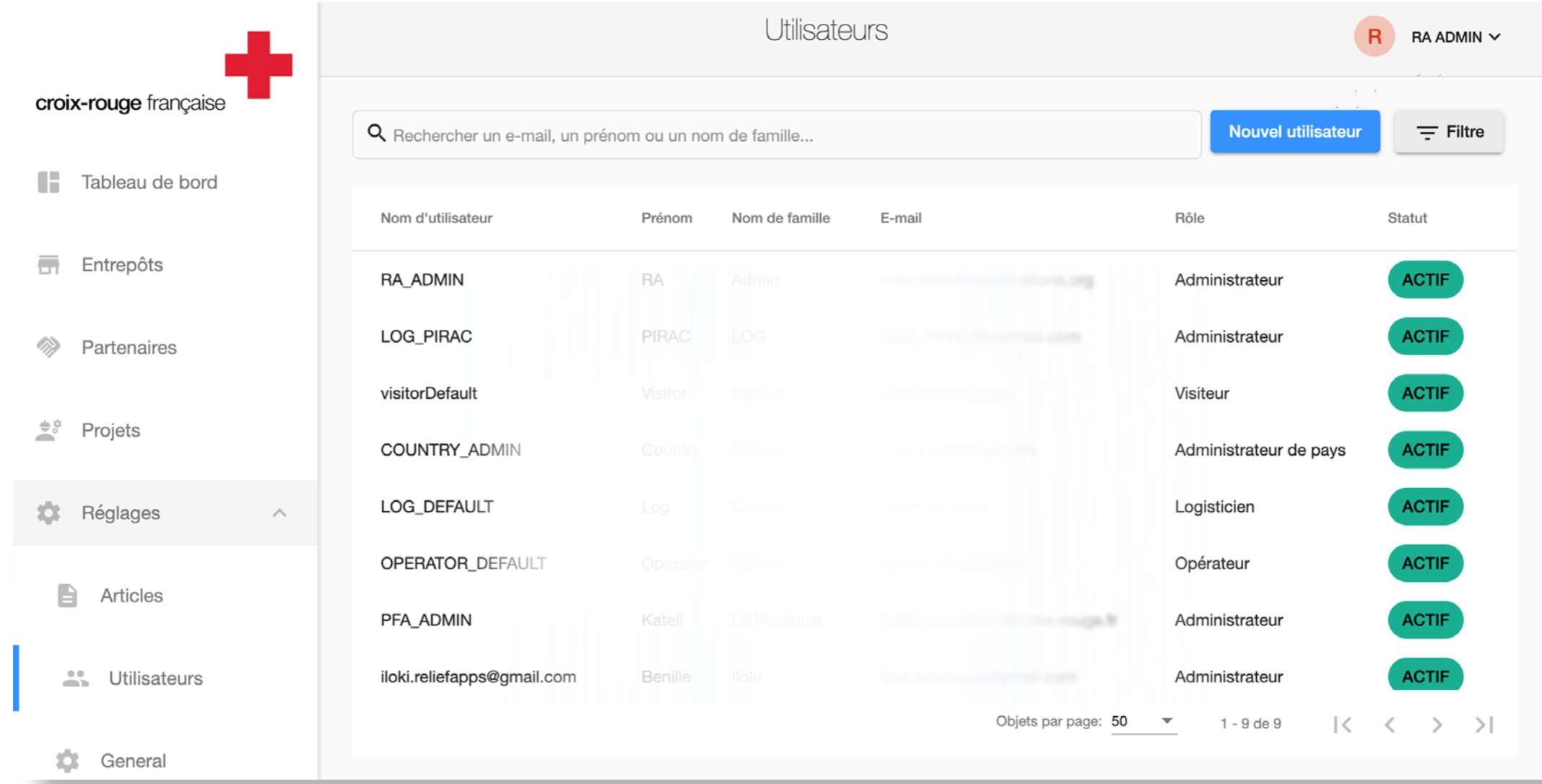The width and height of the screenshot is (1542, 784).
Task: Open the Objets par page dropdown
Action: click(1144, 721)
